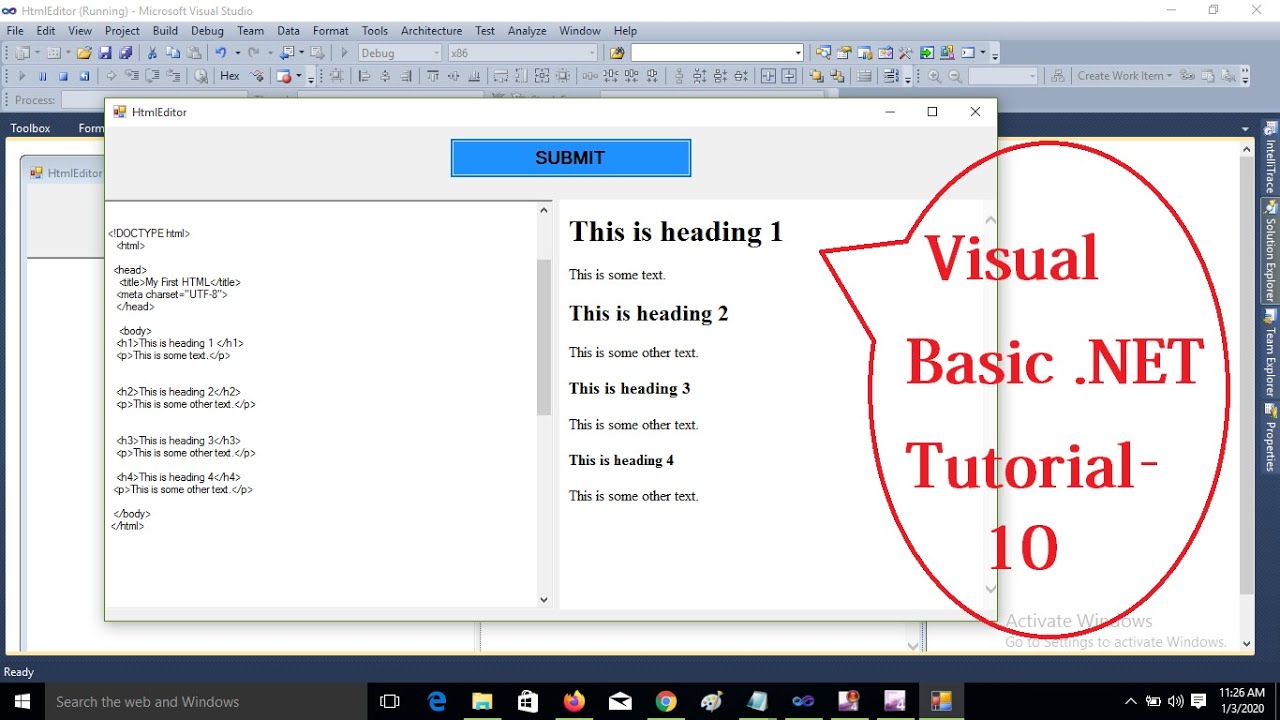Open the Format menu

pos(331,31)
